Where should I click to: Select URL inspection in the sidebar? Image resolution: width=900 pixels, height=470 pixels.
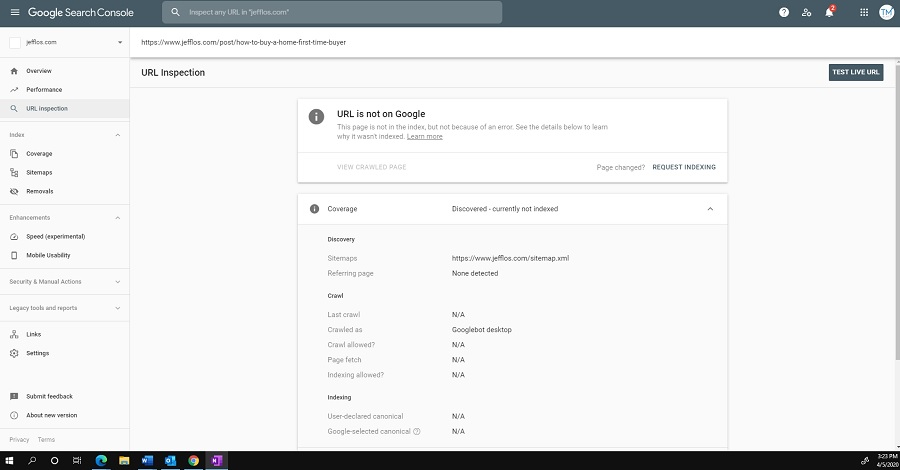[x=64, y=108]
